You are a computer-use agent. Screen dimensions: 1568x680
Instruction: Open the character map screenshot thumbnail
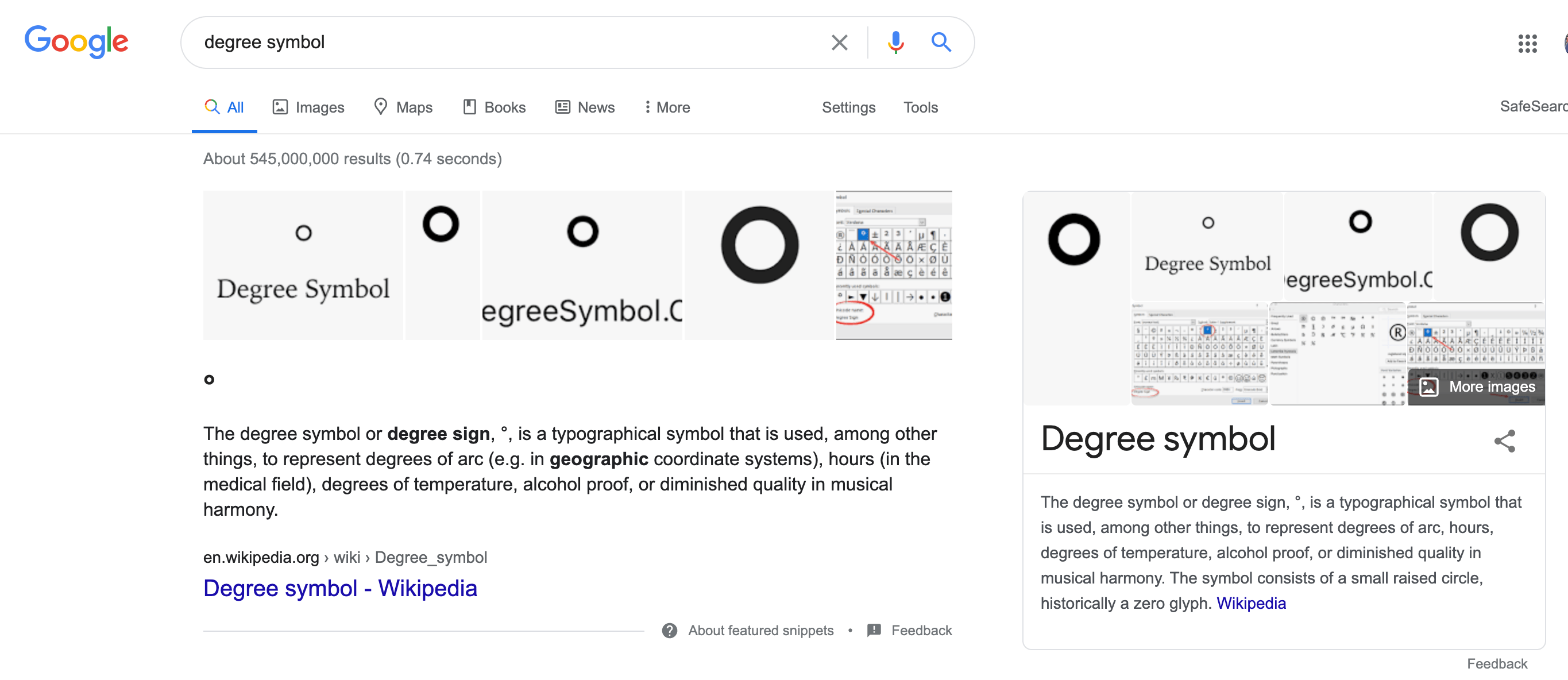pos(894,265)
